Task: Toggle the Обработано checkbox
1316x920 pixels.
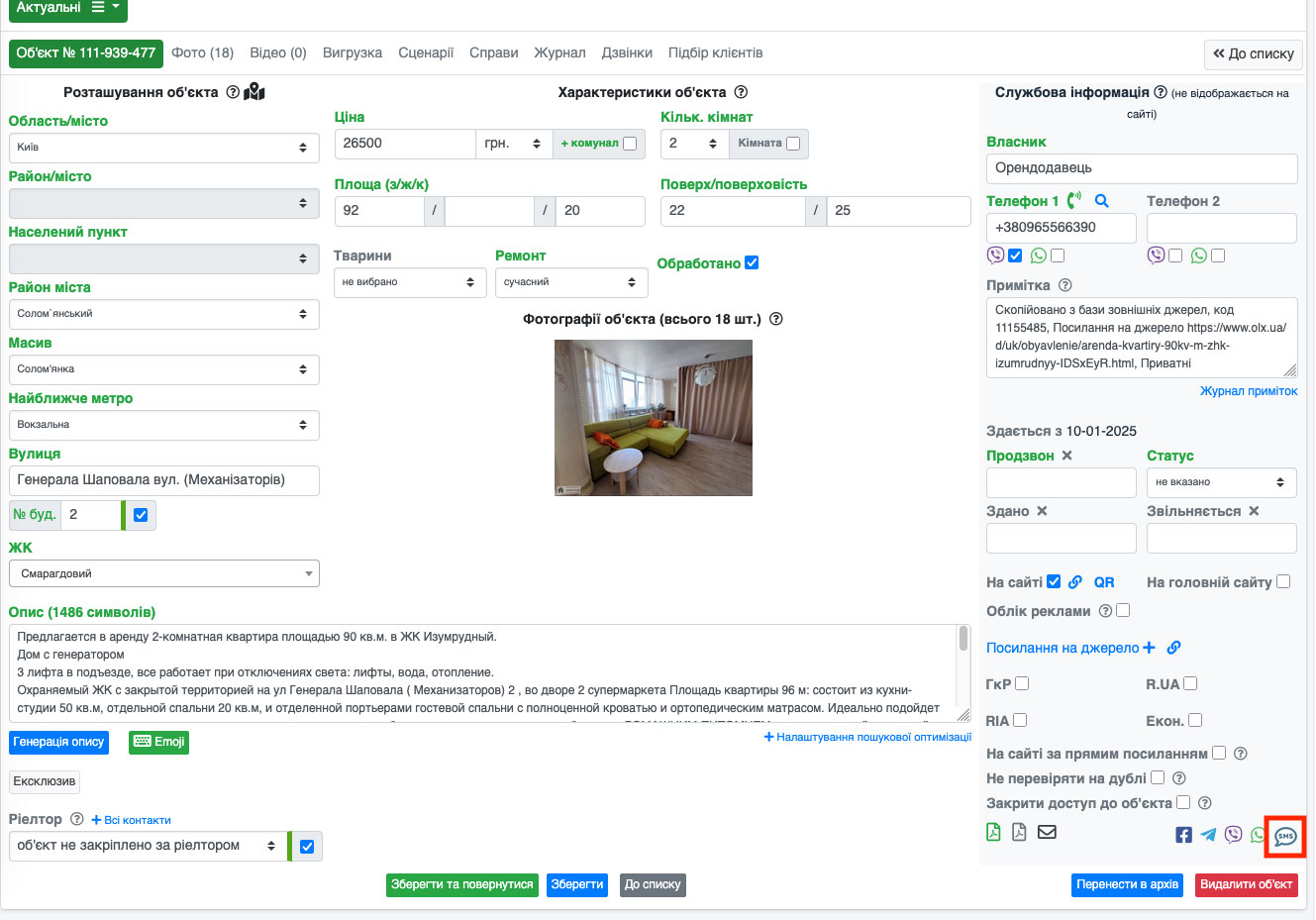Action: coord(752,262)
